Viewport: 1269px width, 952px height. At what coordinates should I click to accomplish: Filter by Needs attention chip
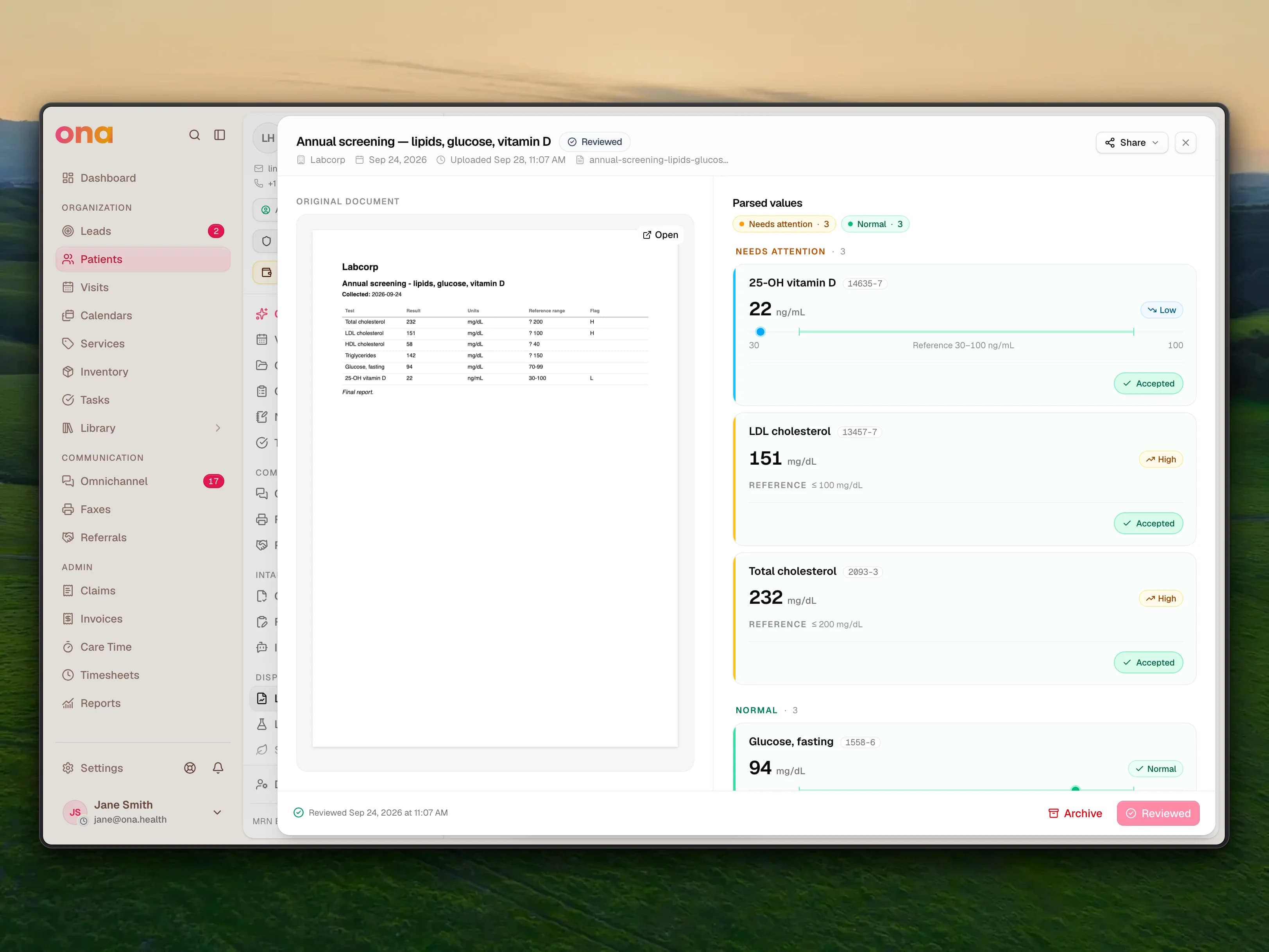(x=784, y=224)
